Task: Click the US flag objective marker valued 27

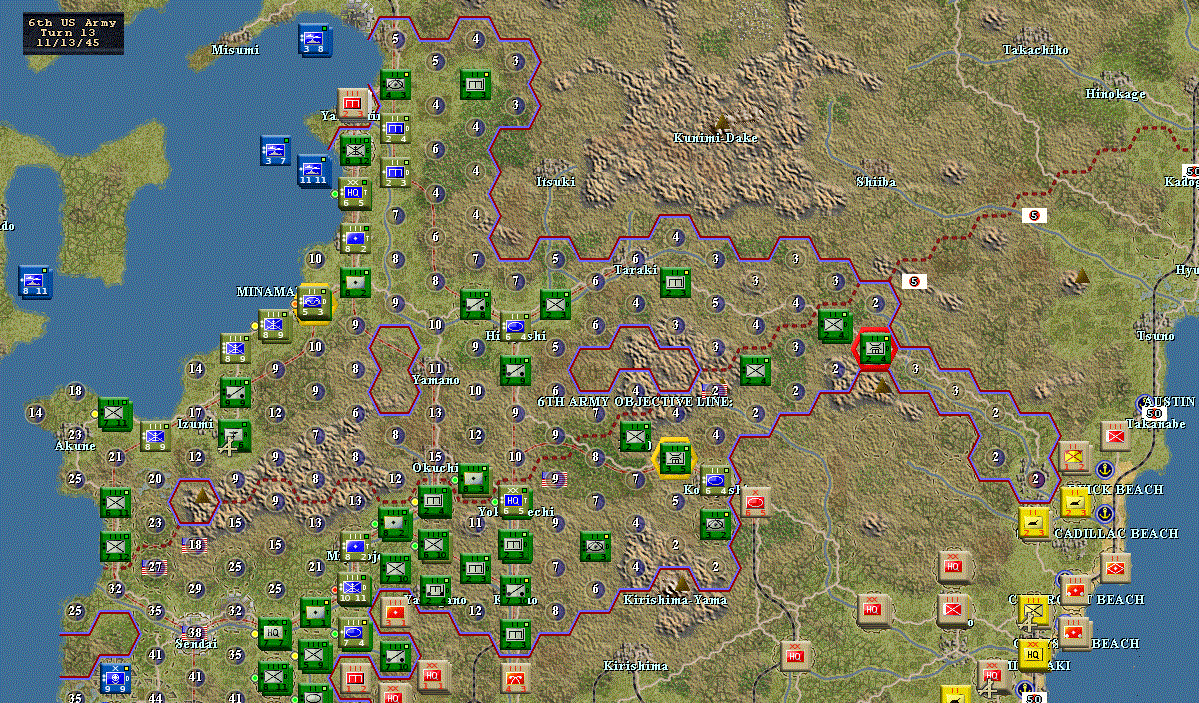Action: [x=154, y=567]
